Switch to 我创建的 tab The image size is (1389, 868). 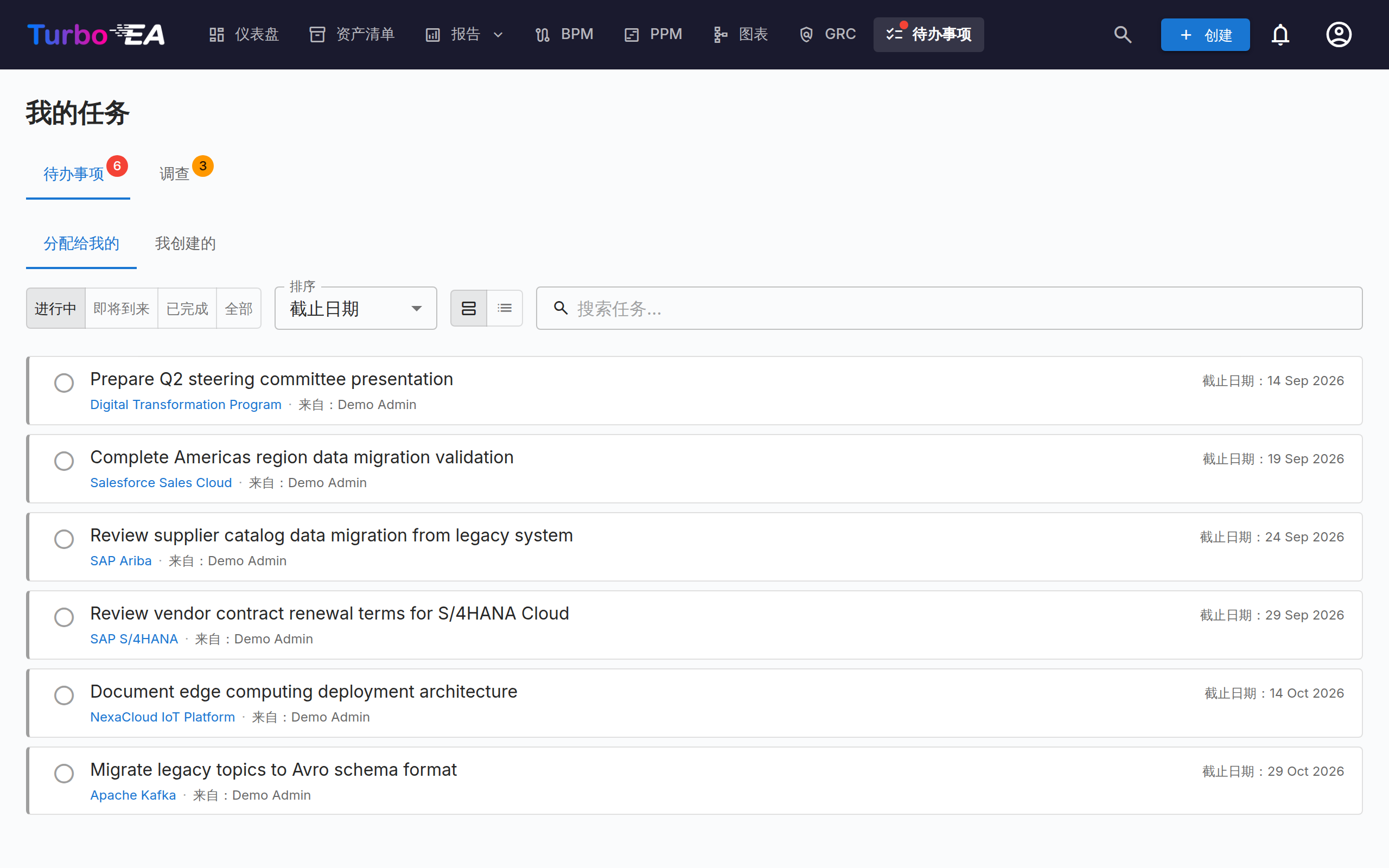186,244
